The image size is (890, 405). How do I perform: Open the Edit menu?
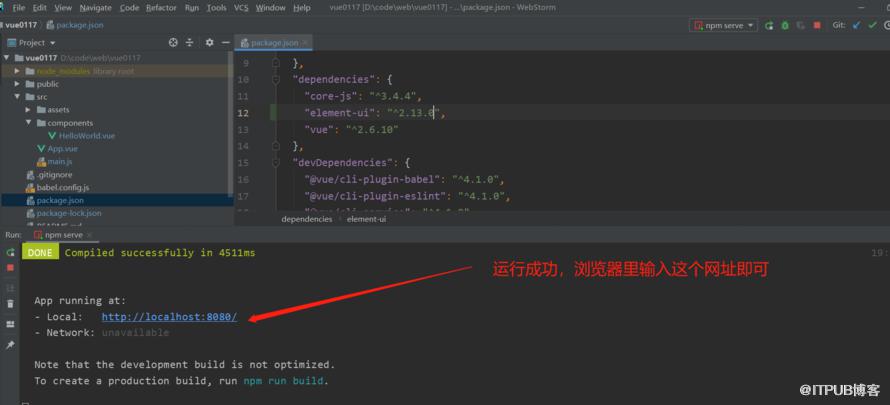point(40,8)
